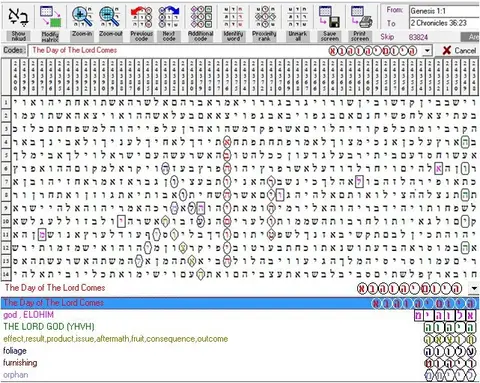
Task: Open the Proximity rank tool
Action: [264, 17]
